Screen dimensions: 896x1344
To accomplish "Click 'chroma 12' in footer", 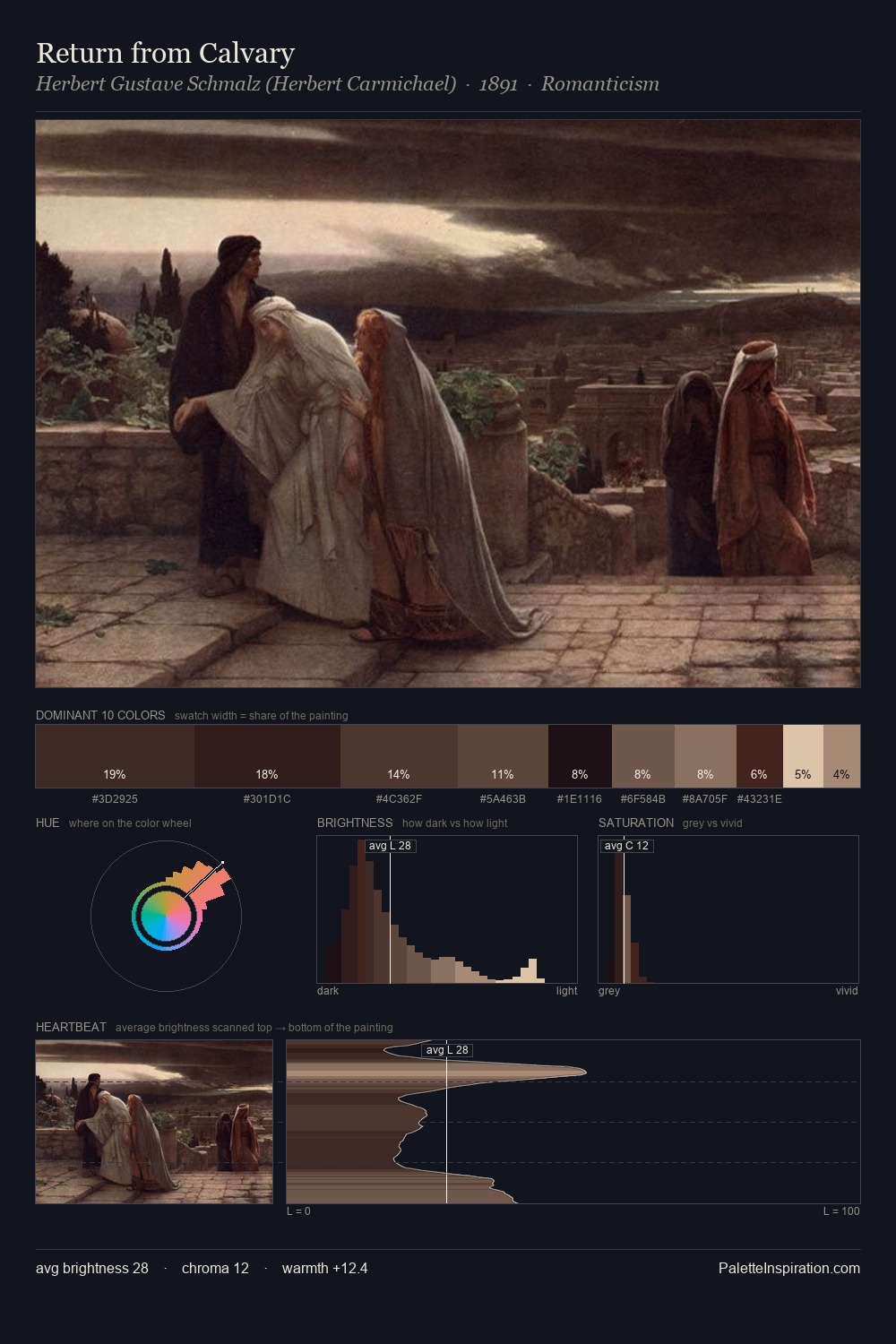I will coord(215,1268).
